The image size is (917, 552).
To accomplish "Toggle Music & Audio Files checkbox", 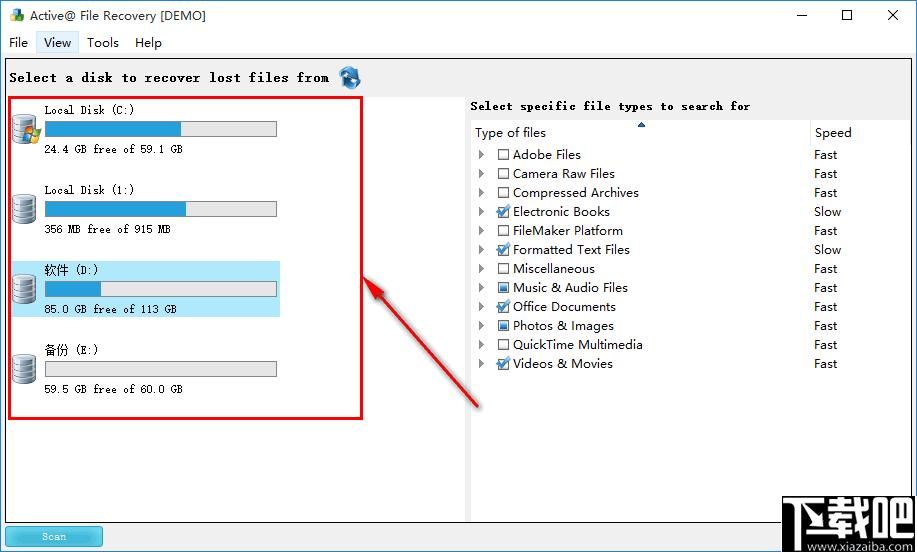I will click(503, 288).
